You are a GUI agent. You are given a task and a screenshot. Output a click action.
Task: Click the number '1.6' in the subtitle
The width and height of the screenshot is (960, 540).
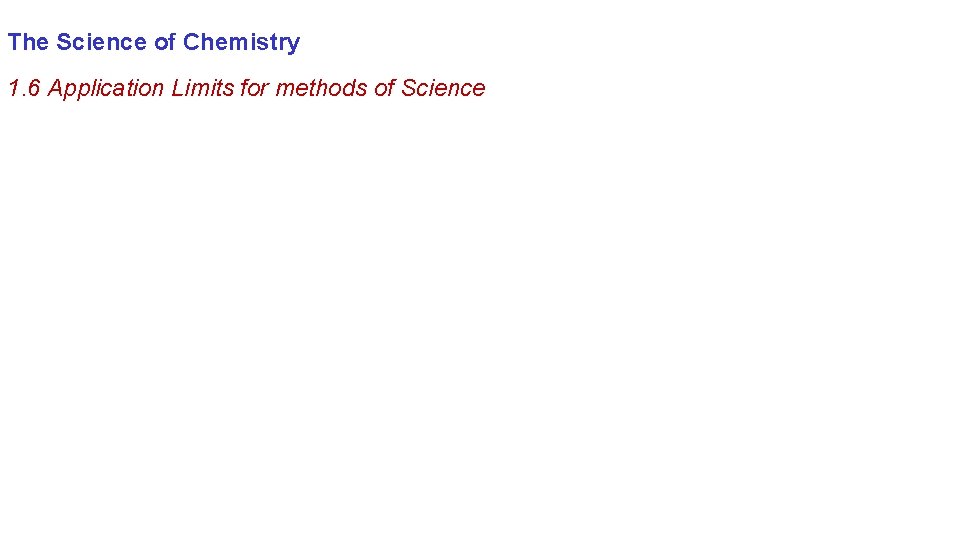coord(24,88)
